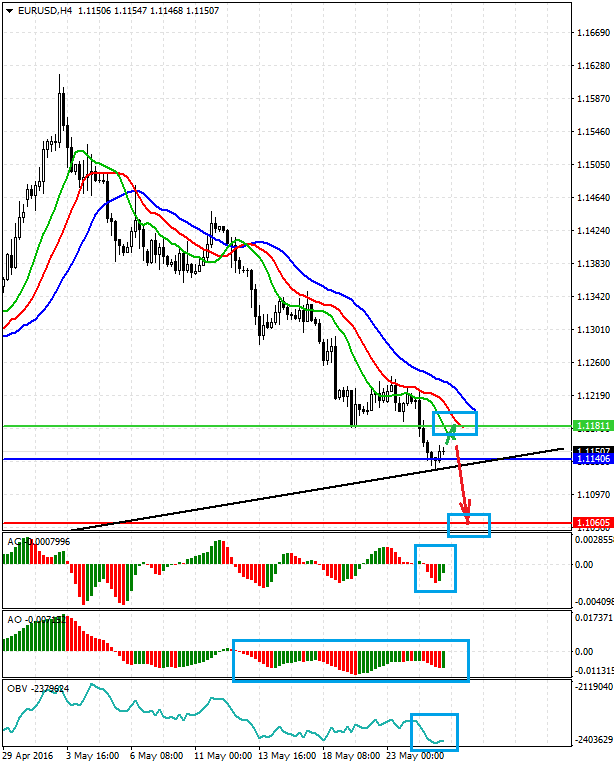Click the 3 May 16:00 date marker
Screen dimensions: 614x767
[x=92, y=757]
